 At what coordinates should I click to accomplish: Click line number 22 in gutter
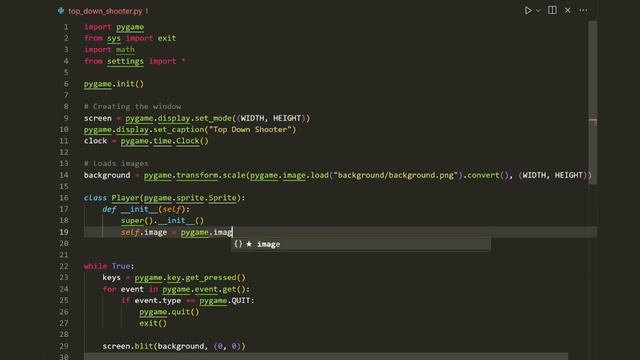64,266
